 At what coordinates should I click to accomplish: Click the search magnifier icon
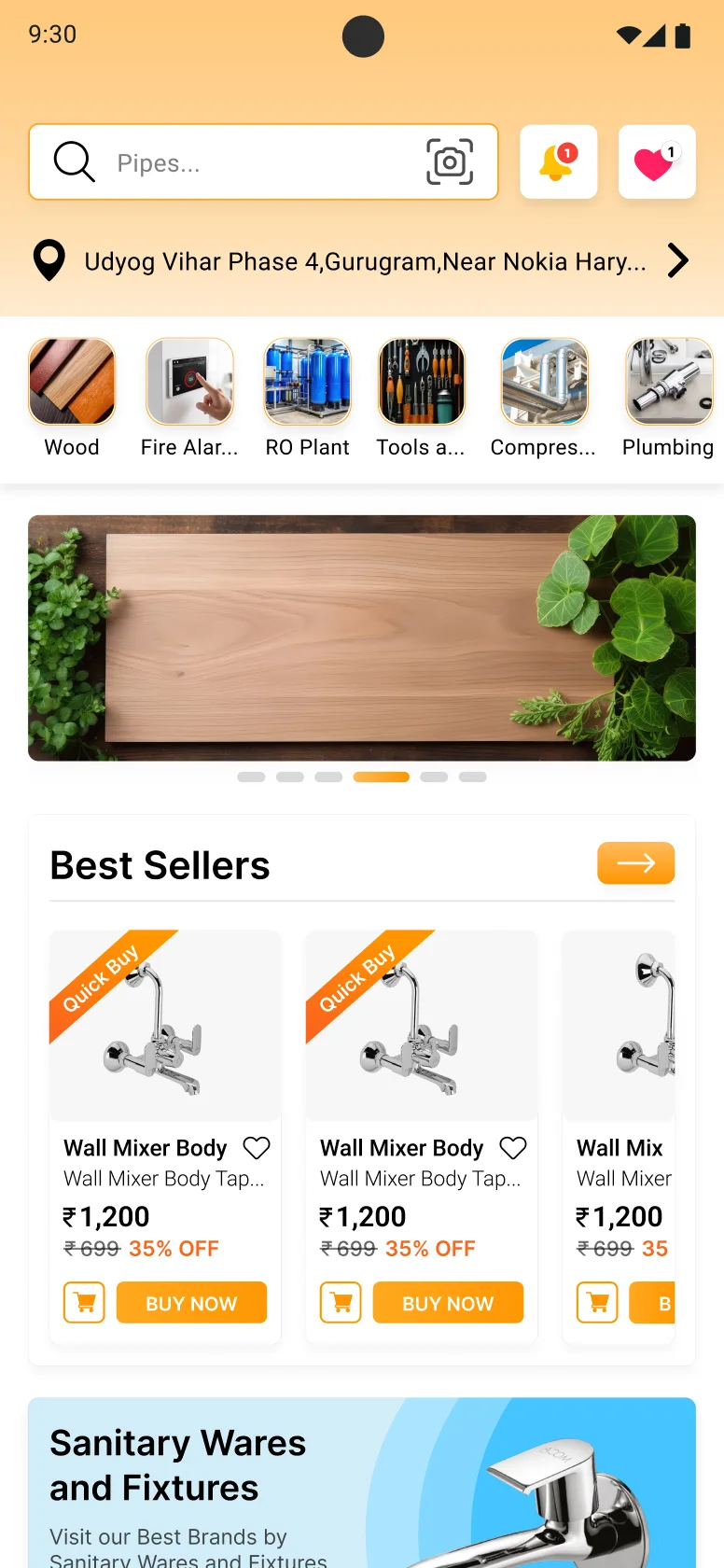click(x=75, y=161)
